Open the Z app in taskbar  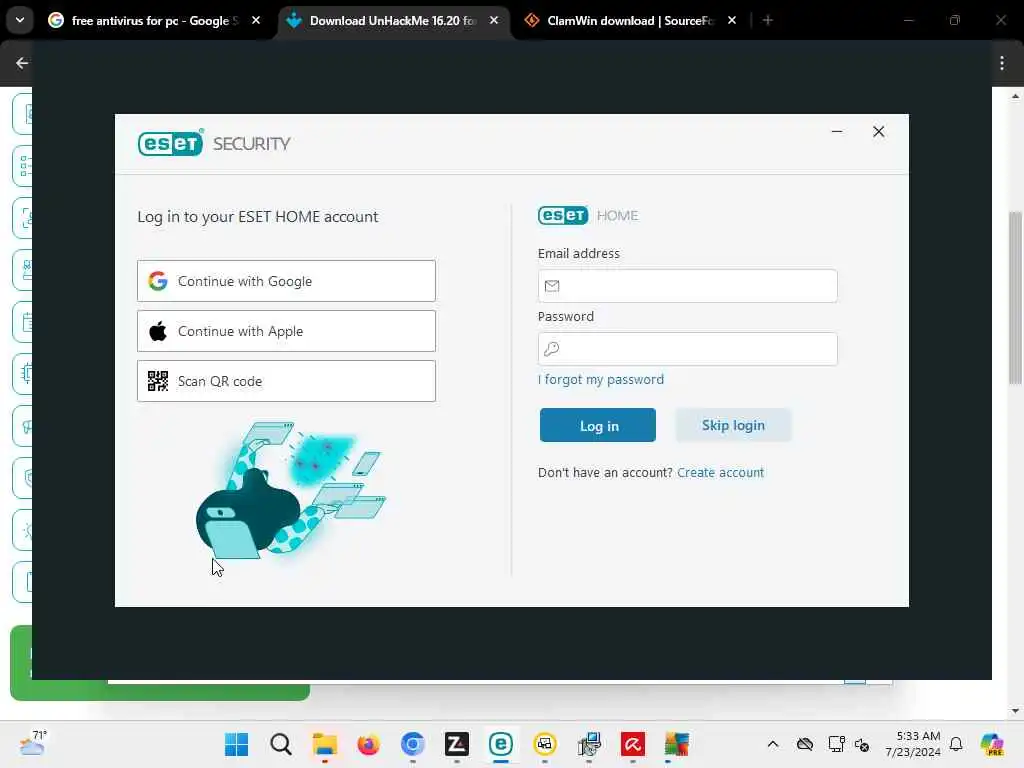click(x=456, y=744)
